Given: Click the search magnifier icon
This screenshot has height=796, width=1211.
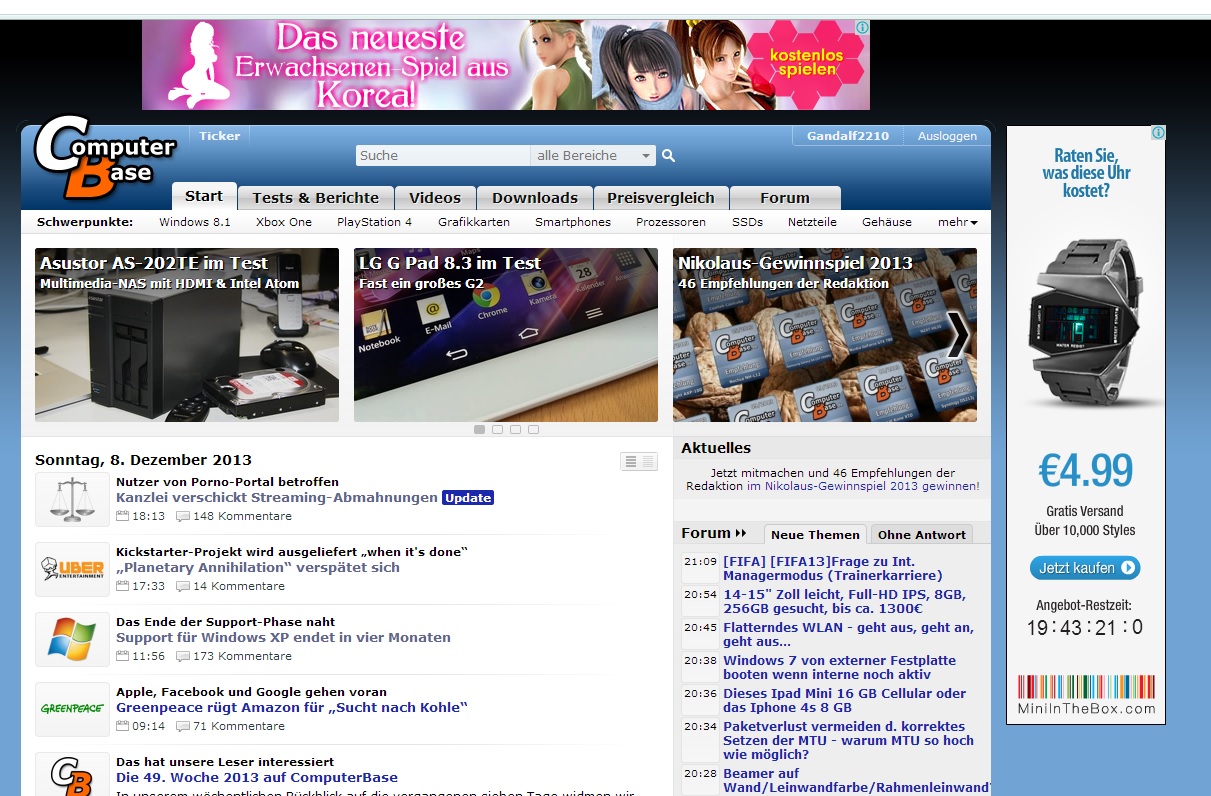Looking at the screenshot, I should [x=669, y=155].
